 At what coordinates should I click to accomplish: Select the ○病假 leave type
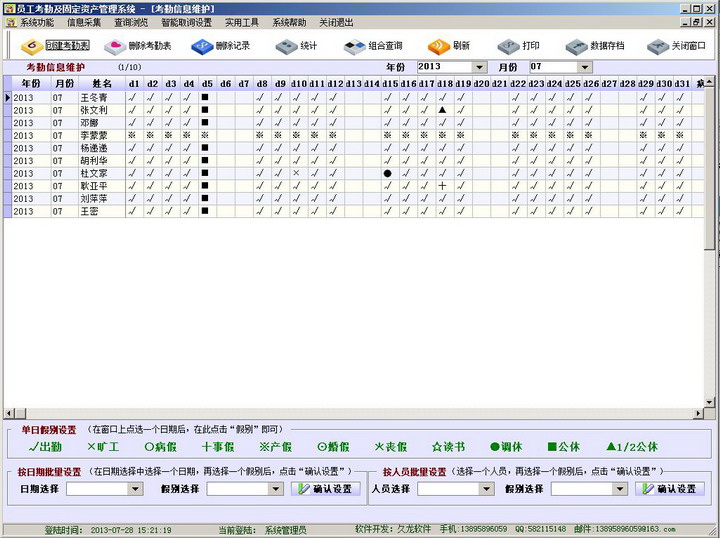161,447
